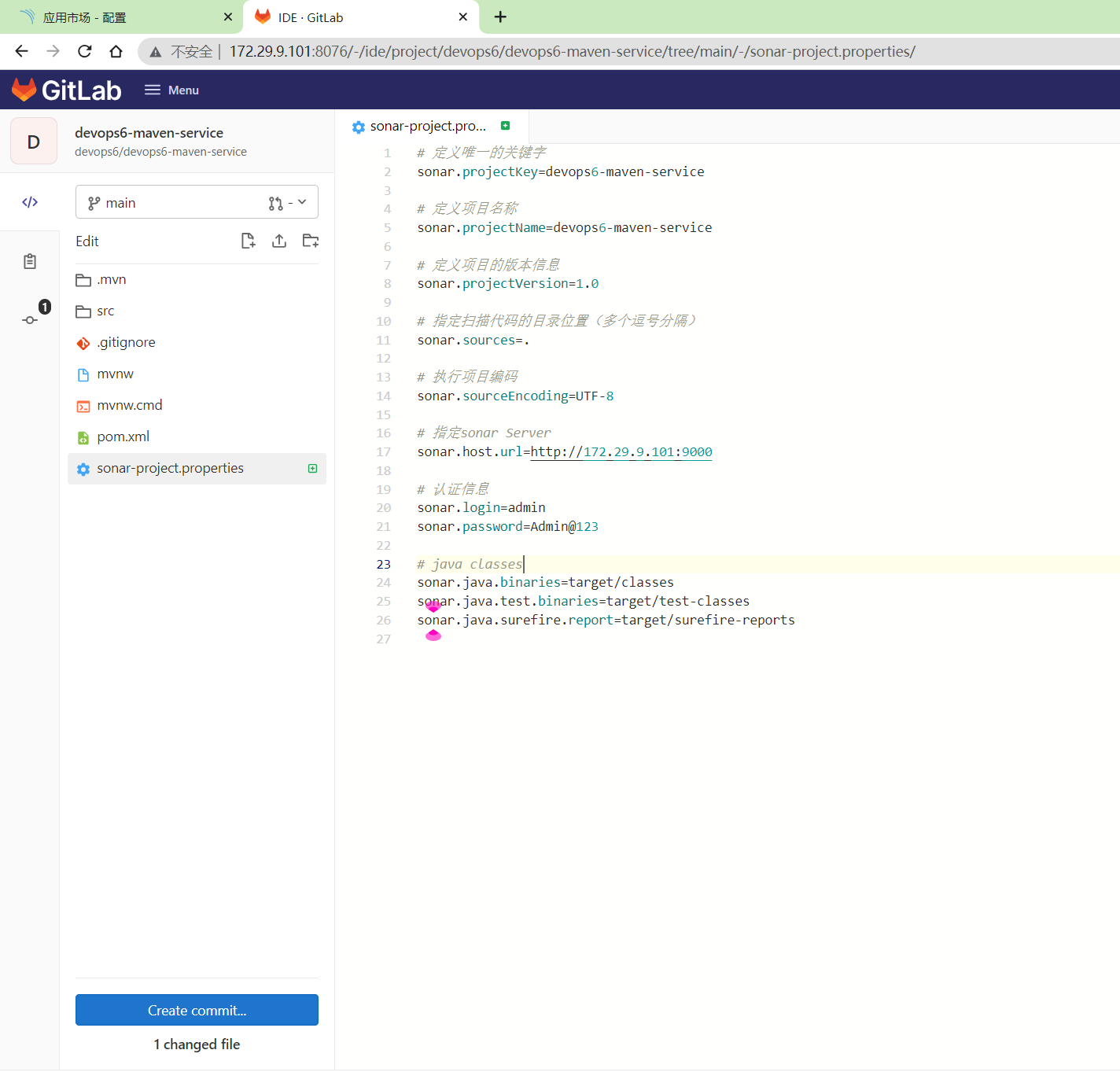Click line number 23 in the gutter

(384, 565)
